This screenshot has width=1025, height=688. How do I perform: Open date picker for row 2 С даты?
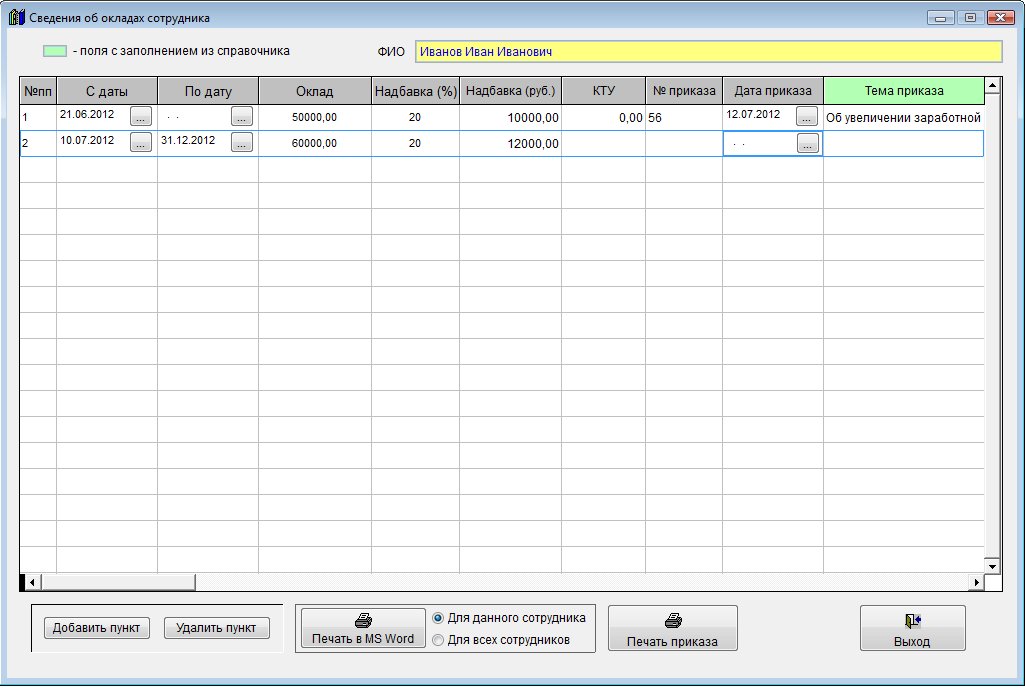[141, 143]
